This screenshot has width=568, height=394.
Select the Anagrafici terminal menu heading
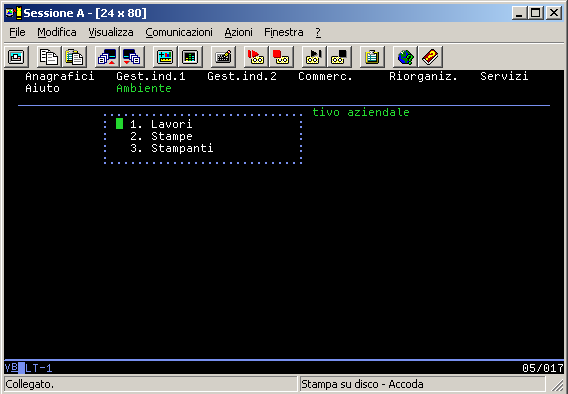(x=60, y=76)
